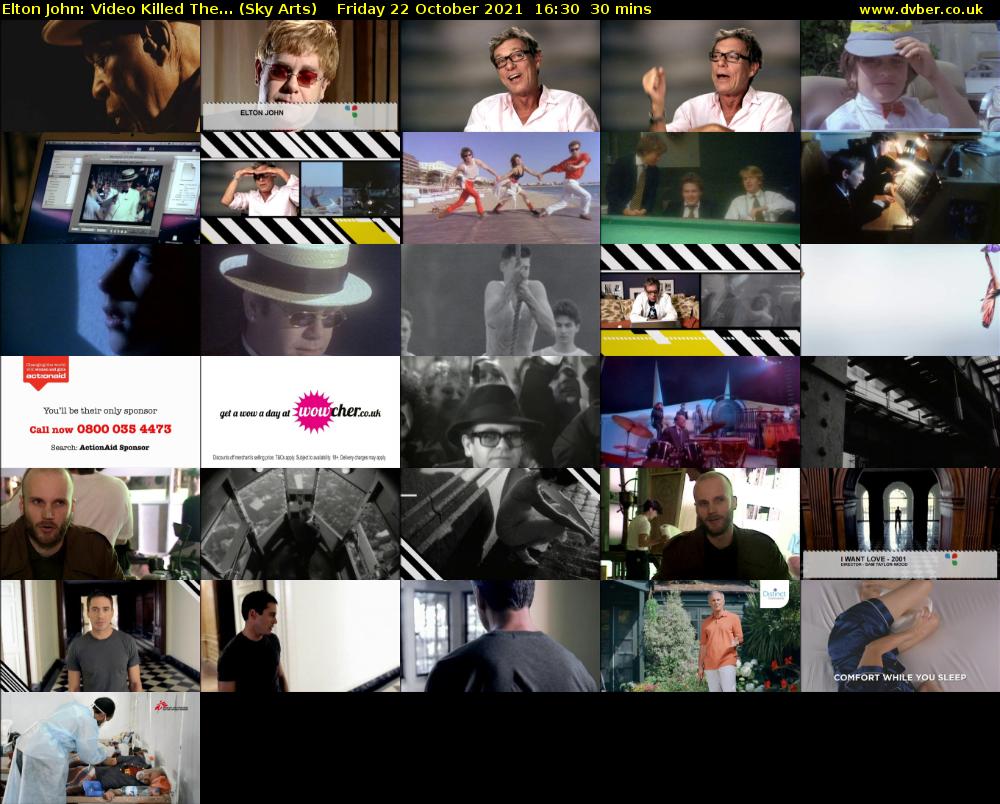The width and height of the screenshot is (1000, 804).
Task: Click thumbnail of man in orange polo in garden
Action: coord(700,636)
